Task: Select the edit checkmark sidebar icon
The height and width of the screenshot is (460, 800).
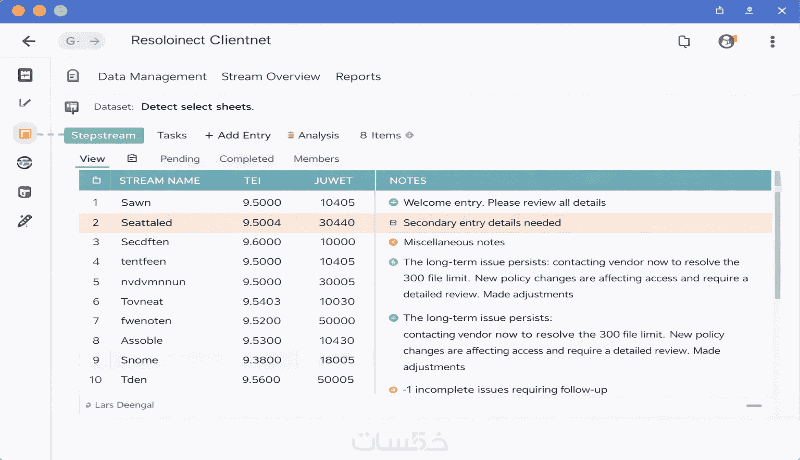Action: tap(25, 103)
